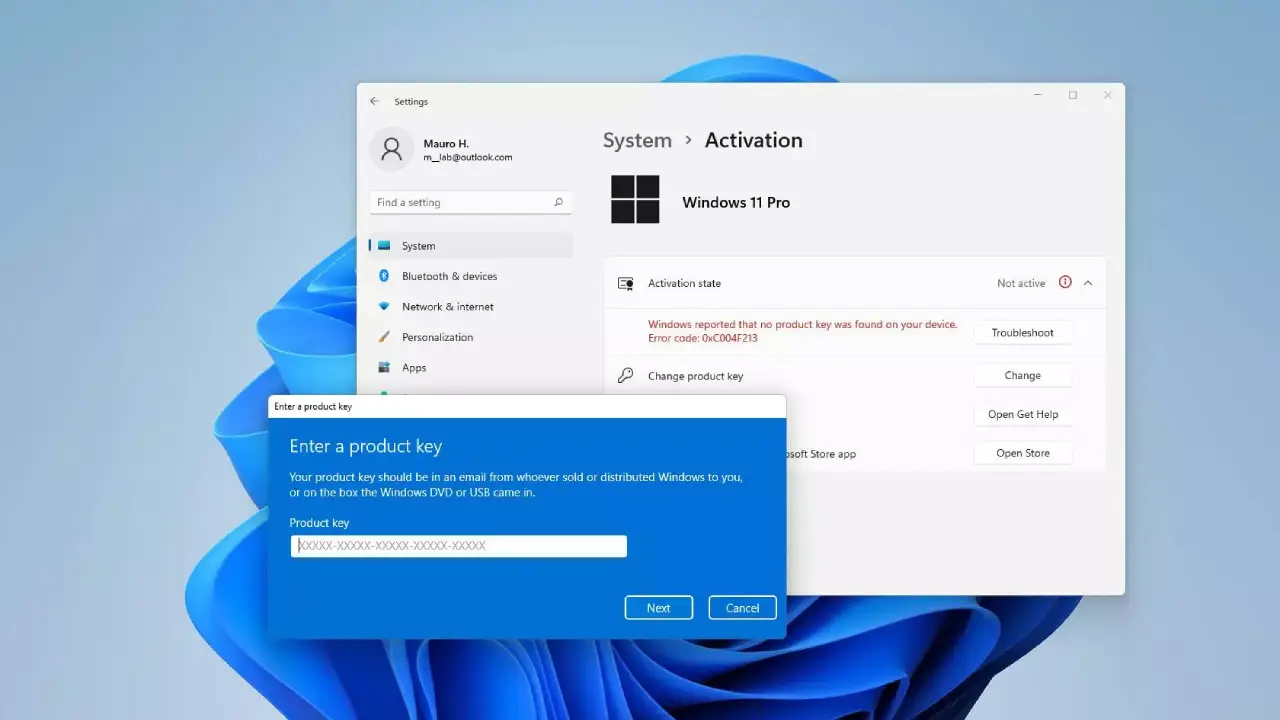Click the red activation warning icon
The image size is (1280, 720).
1065,283
